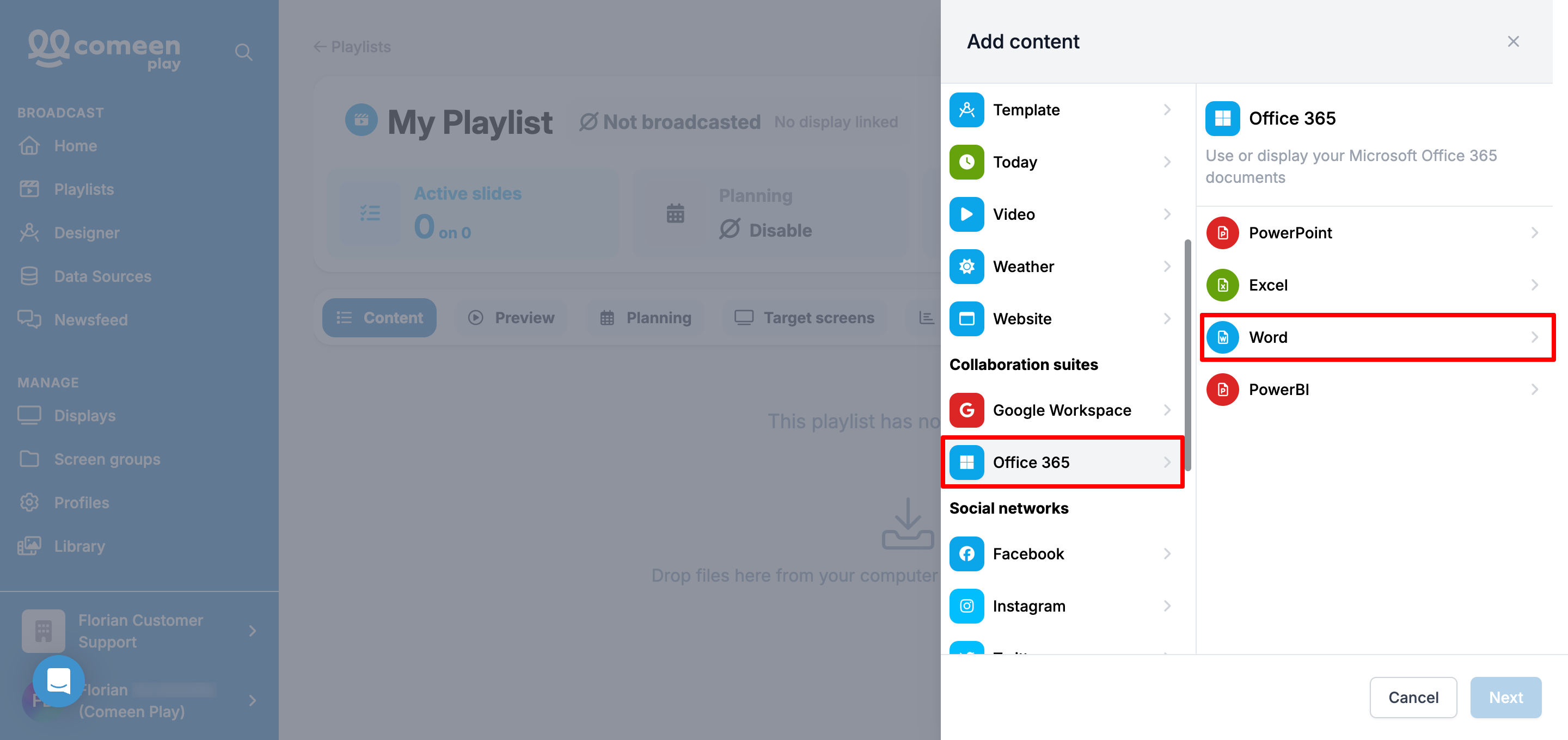Viewport: 1568px width, 740px height.
Task: Click the Video play icon
Action: tap(966, 214)
